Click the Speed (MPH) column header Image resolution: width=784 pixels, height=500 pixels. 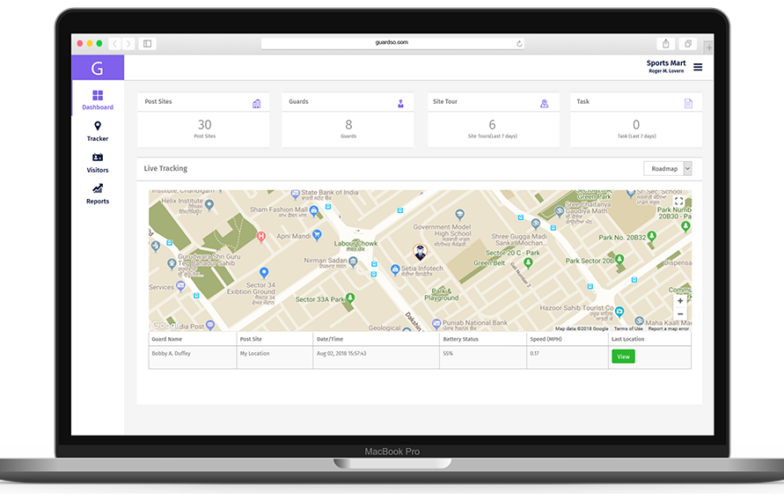click(546, 339)
